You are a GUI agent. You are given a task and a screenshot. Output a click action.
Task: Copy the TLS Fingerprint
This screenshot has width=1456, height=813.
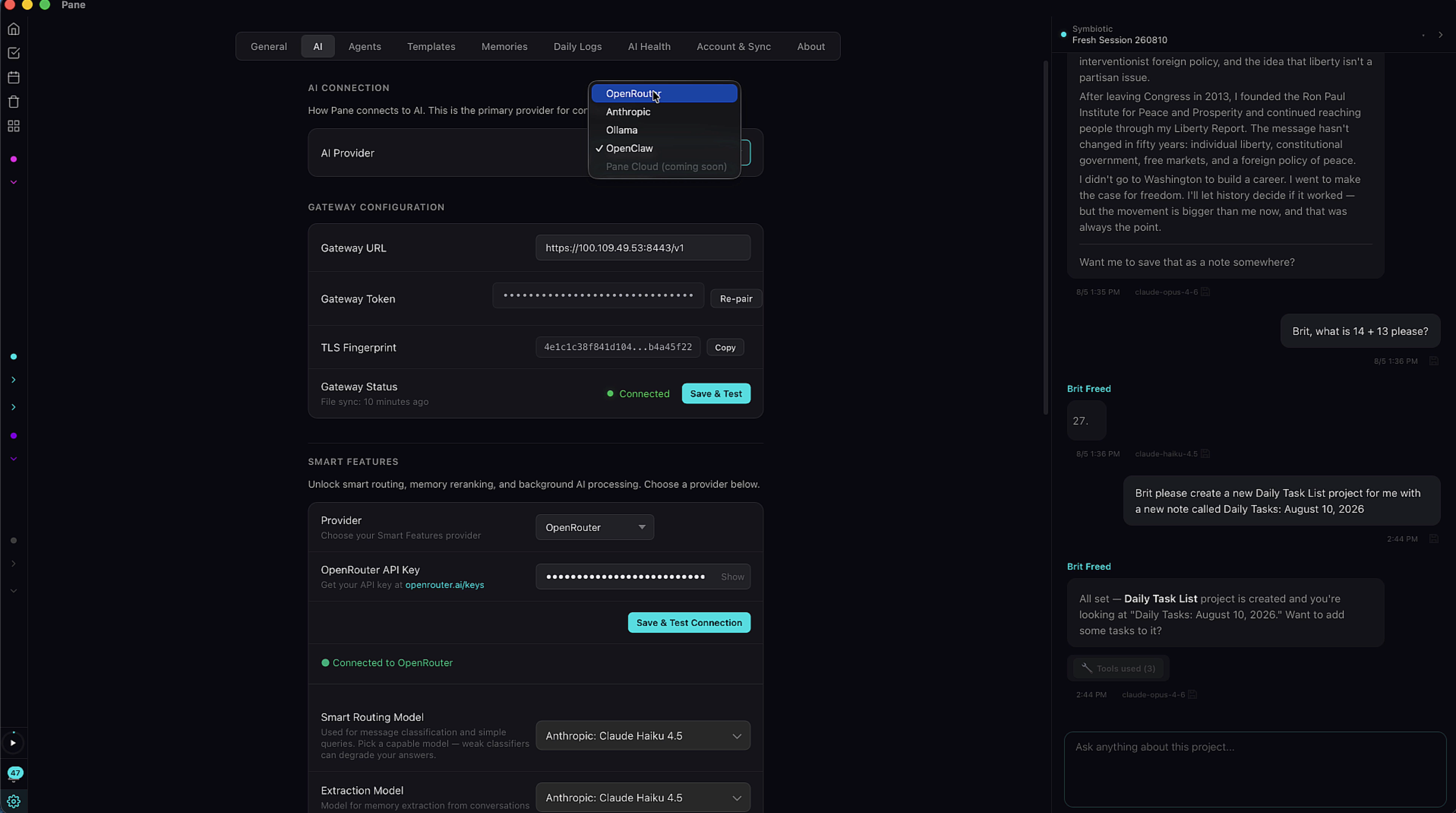click(x=725, y=347)
